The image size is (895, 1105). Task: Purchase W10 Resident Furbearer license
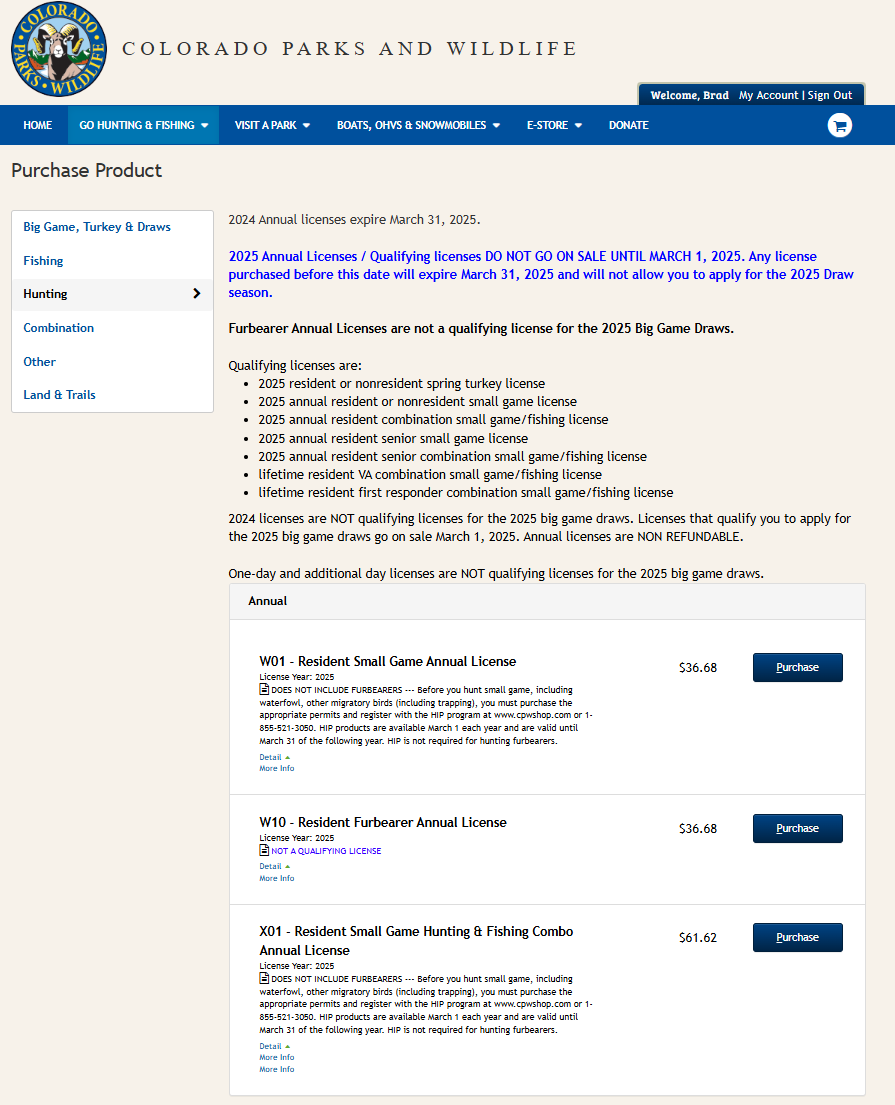(x=797, y=828)
